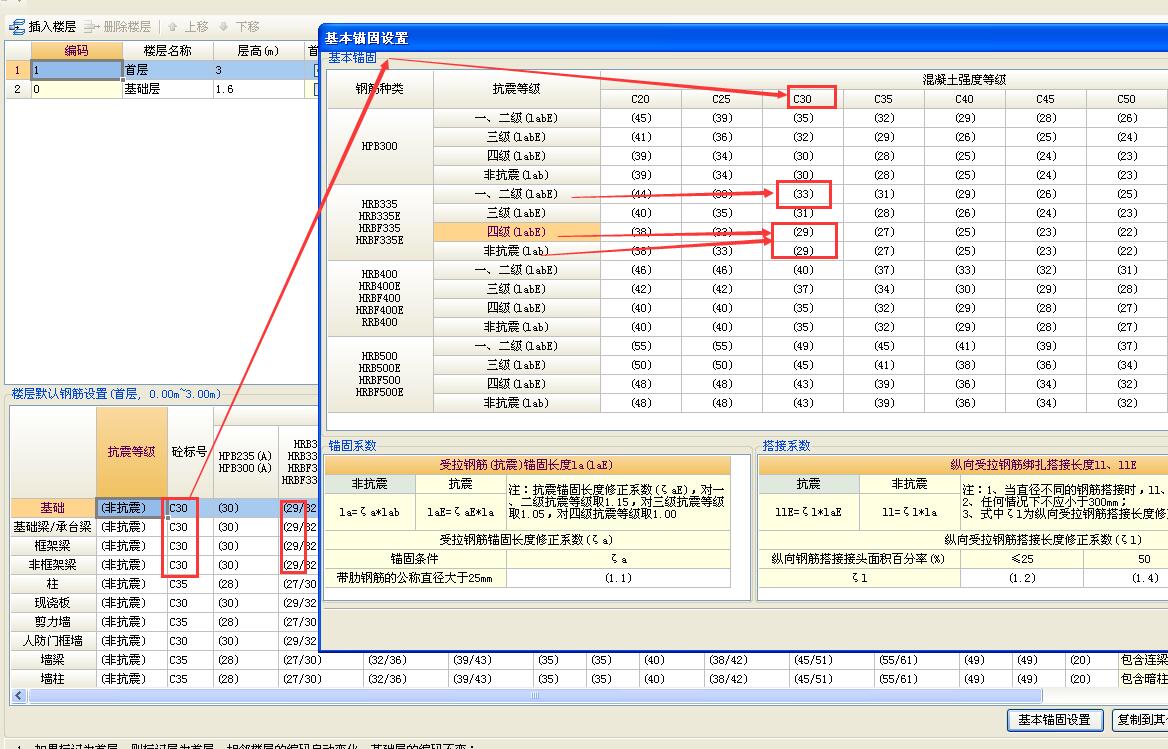
Task: Select the 基础梁/承台梁 row label
Action: (52, 527)
